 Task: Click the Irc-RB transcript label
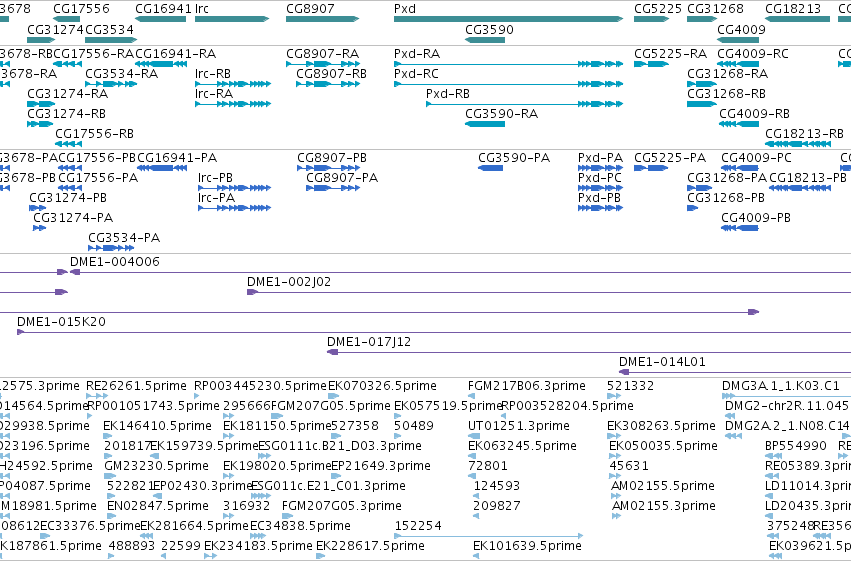[x=213, y=74]
